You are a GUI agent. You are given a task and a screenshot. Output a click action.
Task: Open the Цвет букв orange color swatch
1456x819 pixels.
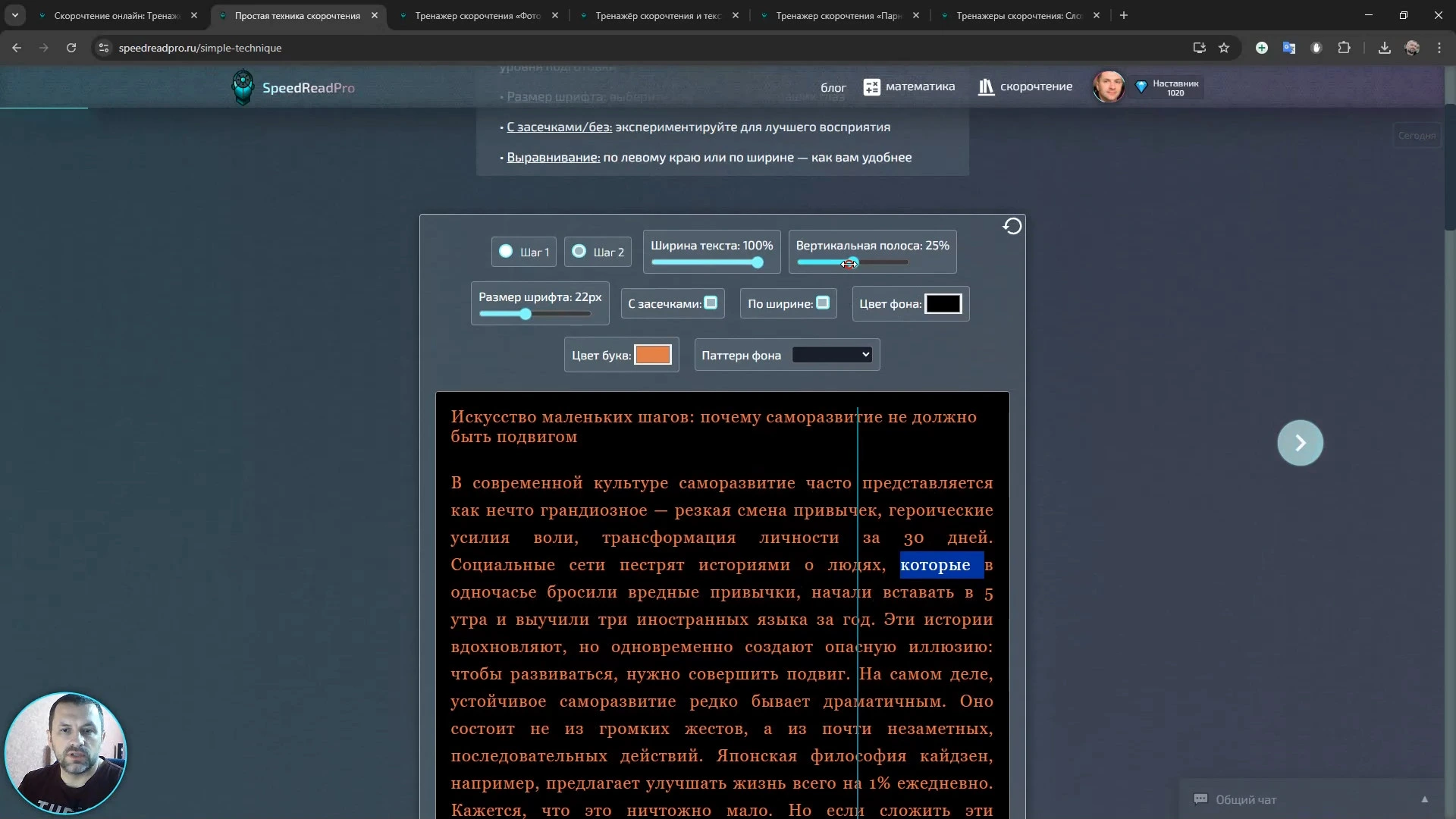tap(652, 355)
